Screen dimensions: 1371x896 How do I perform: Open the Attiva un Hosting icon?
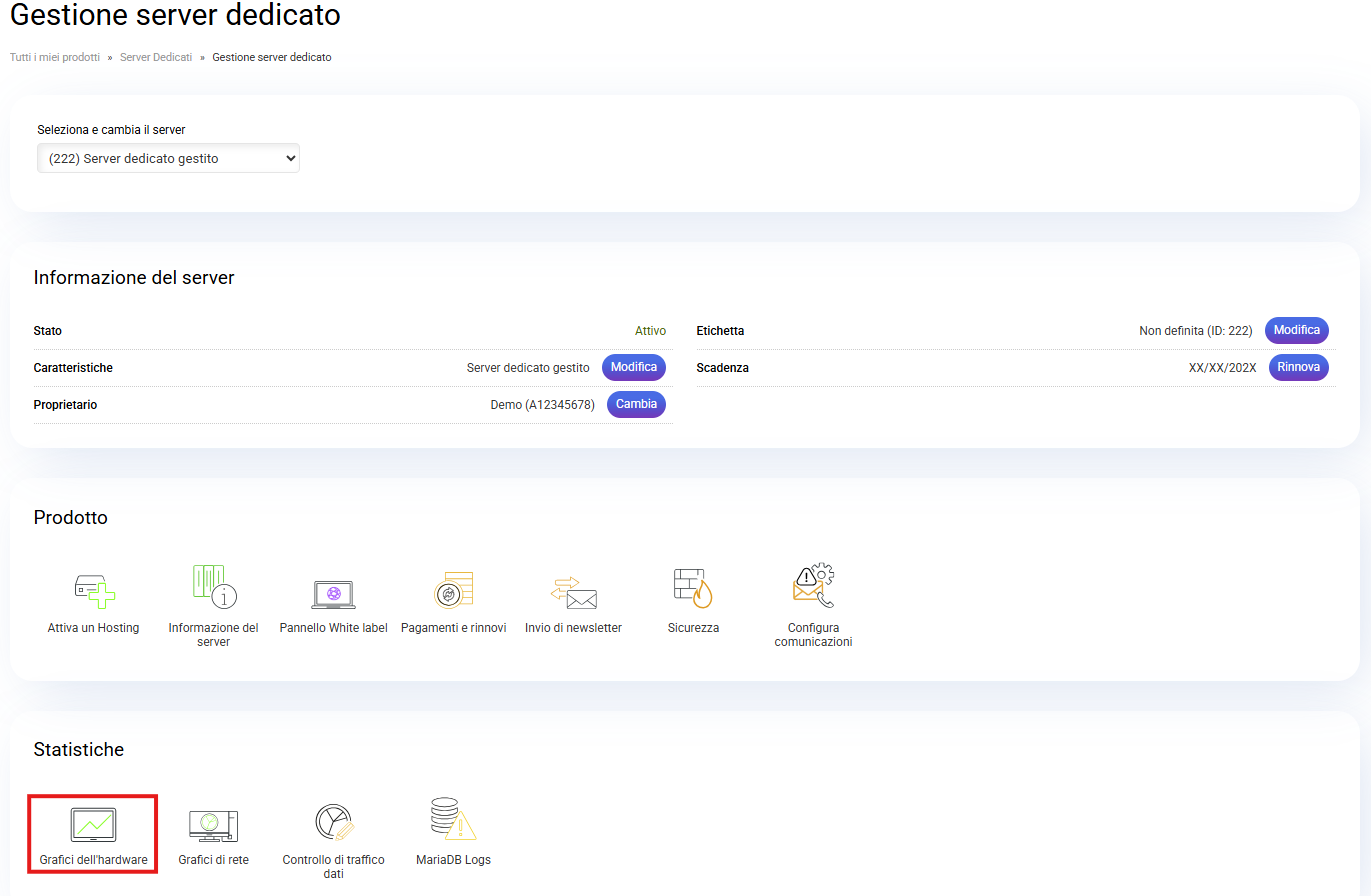[94, 590]
